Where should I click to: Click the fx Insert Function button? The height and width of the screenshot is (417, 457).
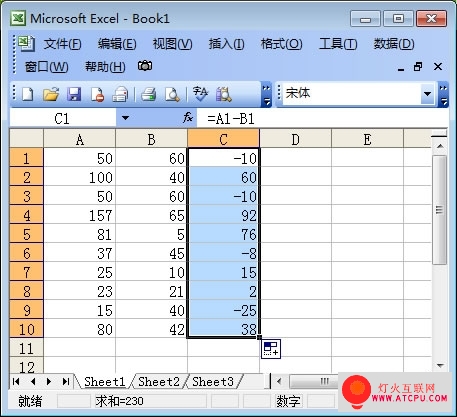pyautogui.click(x=188, y=117)
